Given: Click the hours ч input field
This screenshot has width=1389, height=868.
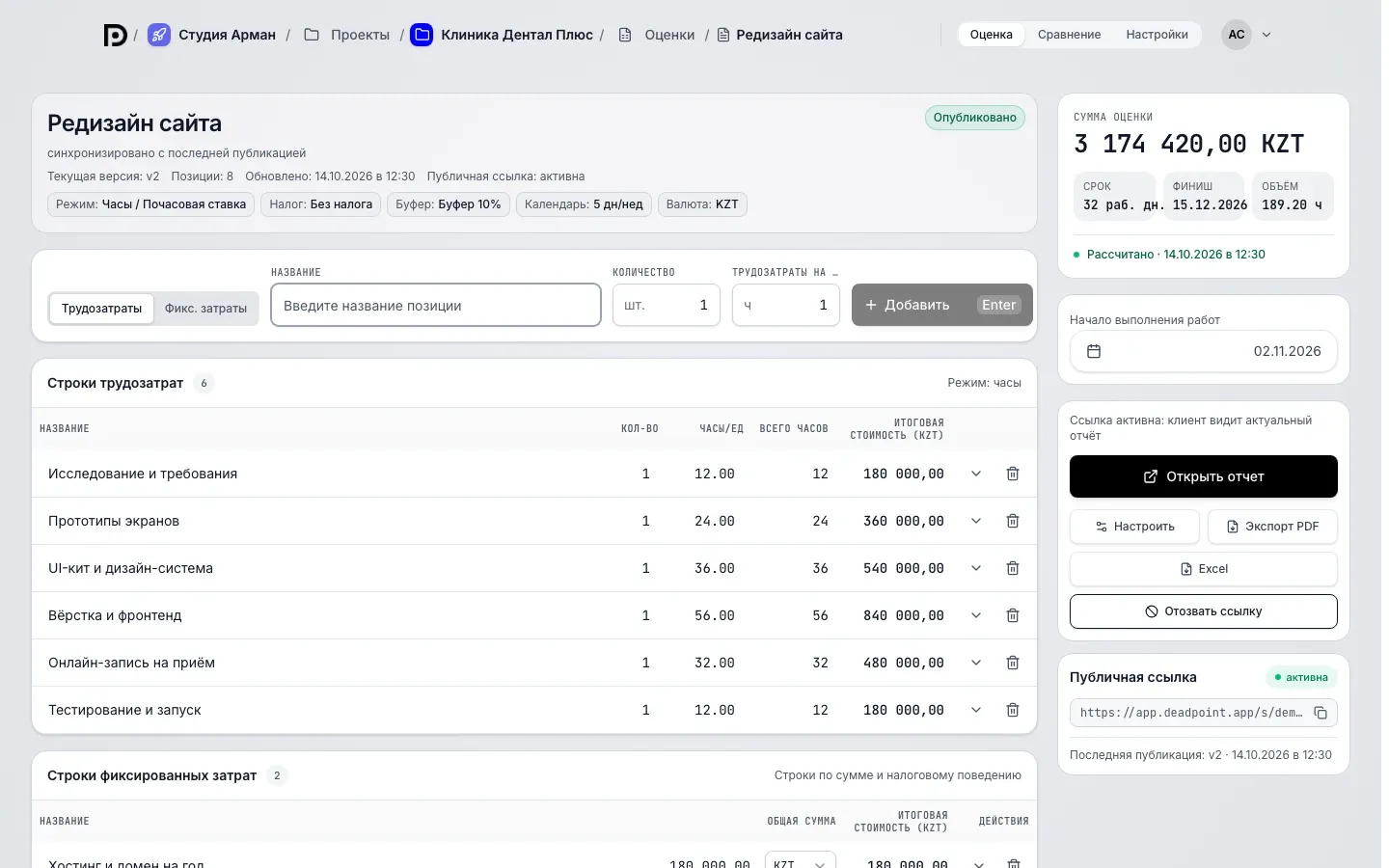Looking at the screenshot, I should point(786,305).
